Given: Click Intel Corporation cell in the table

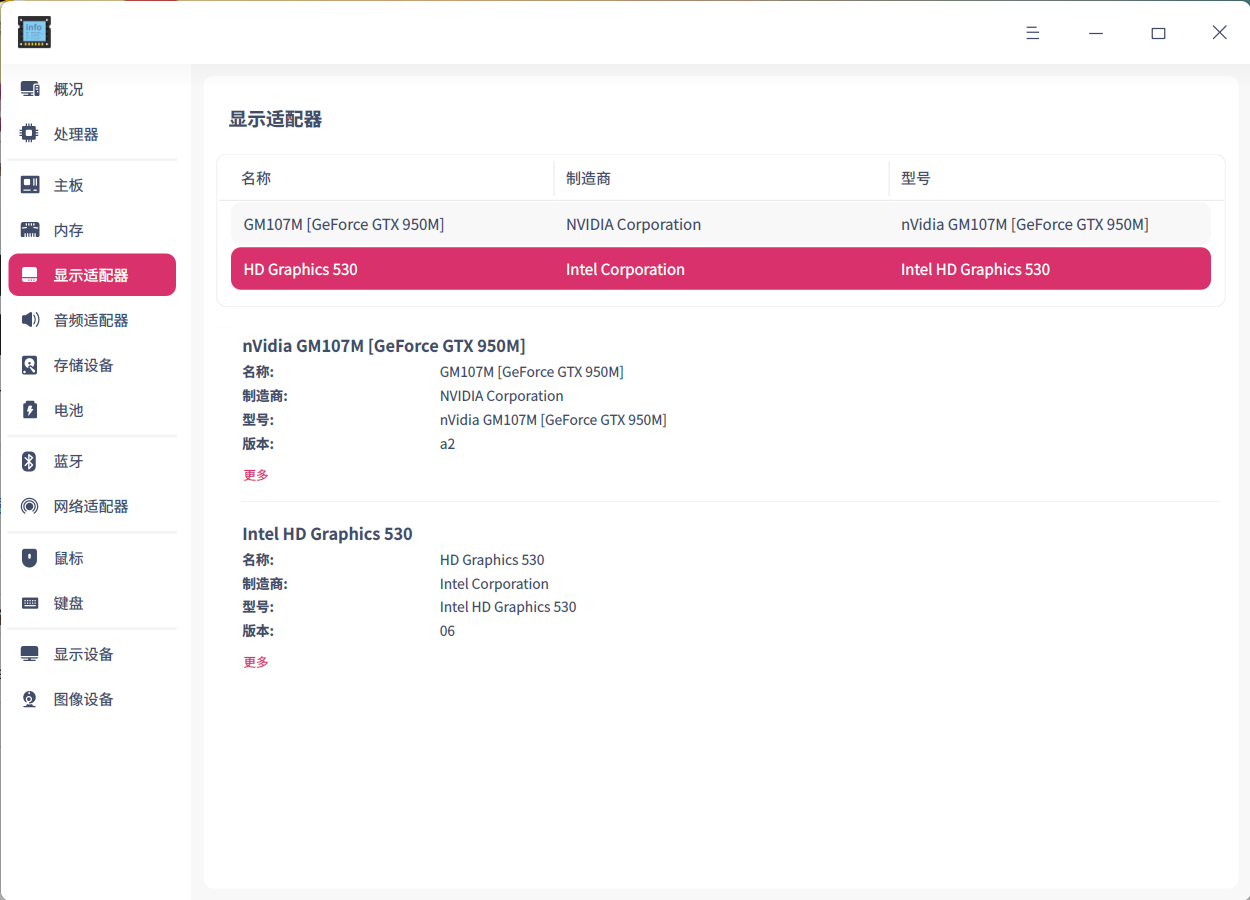Looking at the screenshot, I should [625, 269].
